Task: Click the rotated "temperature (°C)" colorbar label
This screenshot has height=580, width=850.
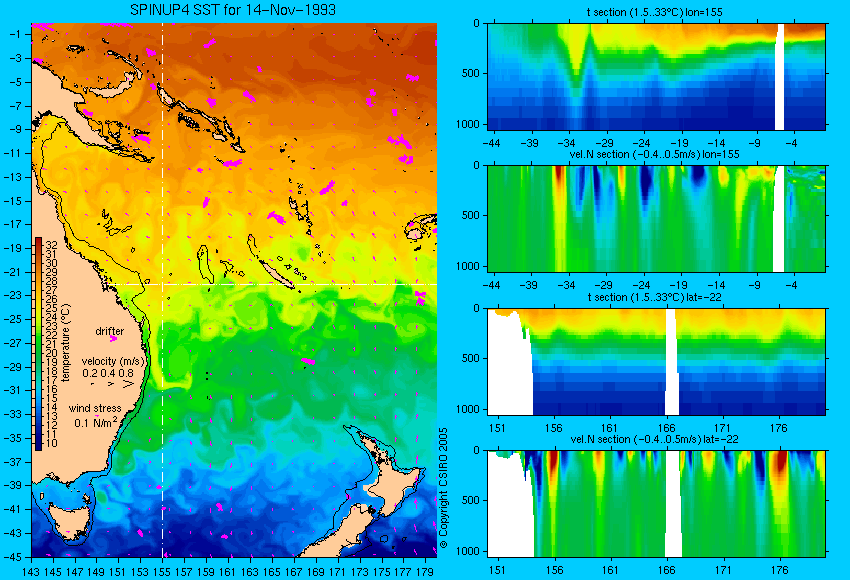Action: point(66,343)
